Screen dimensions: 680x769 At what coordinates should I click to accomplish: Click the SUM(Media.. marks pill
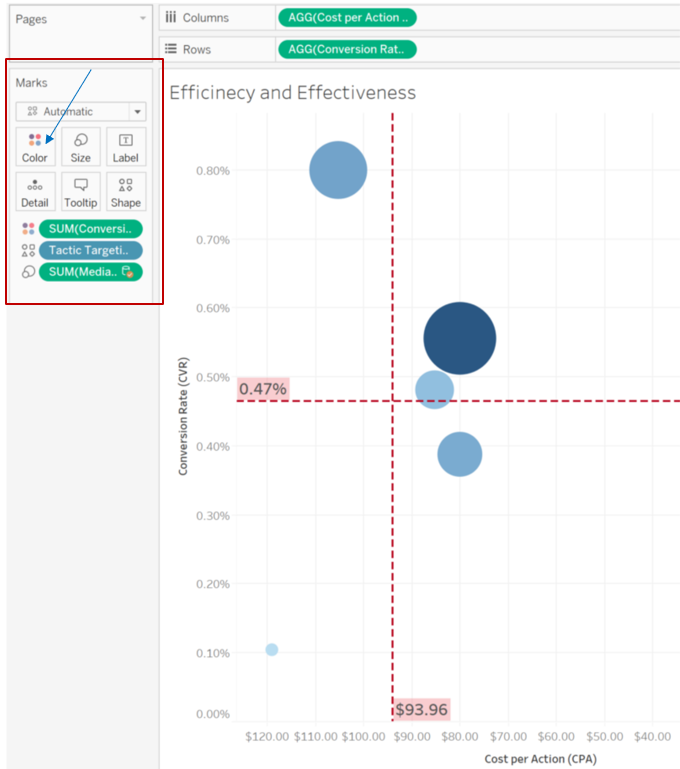pyautogui.click(x=91, y=272)
